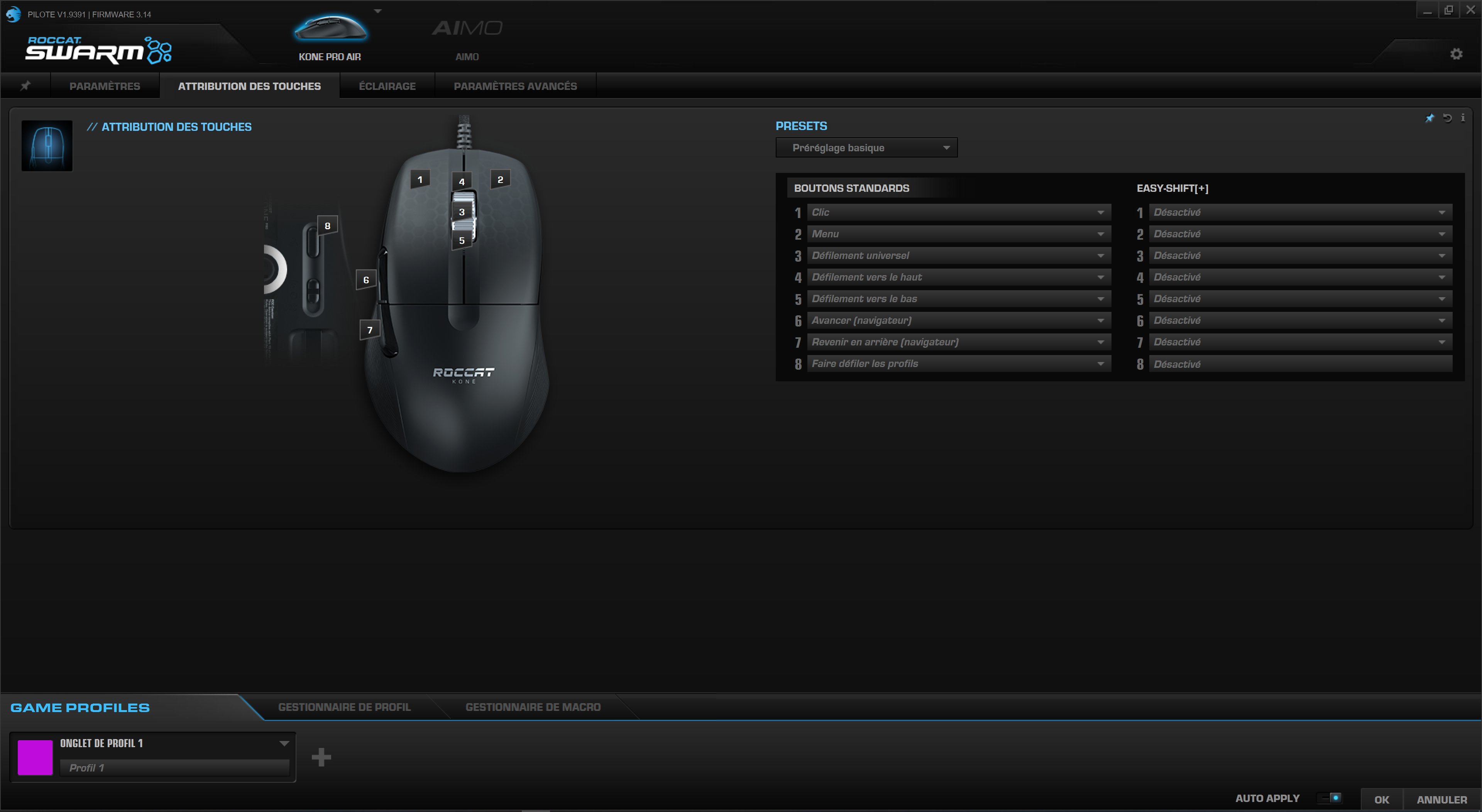
Task: Pin the panel with the blue pin icon
Action: tap(1430, 118)
